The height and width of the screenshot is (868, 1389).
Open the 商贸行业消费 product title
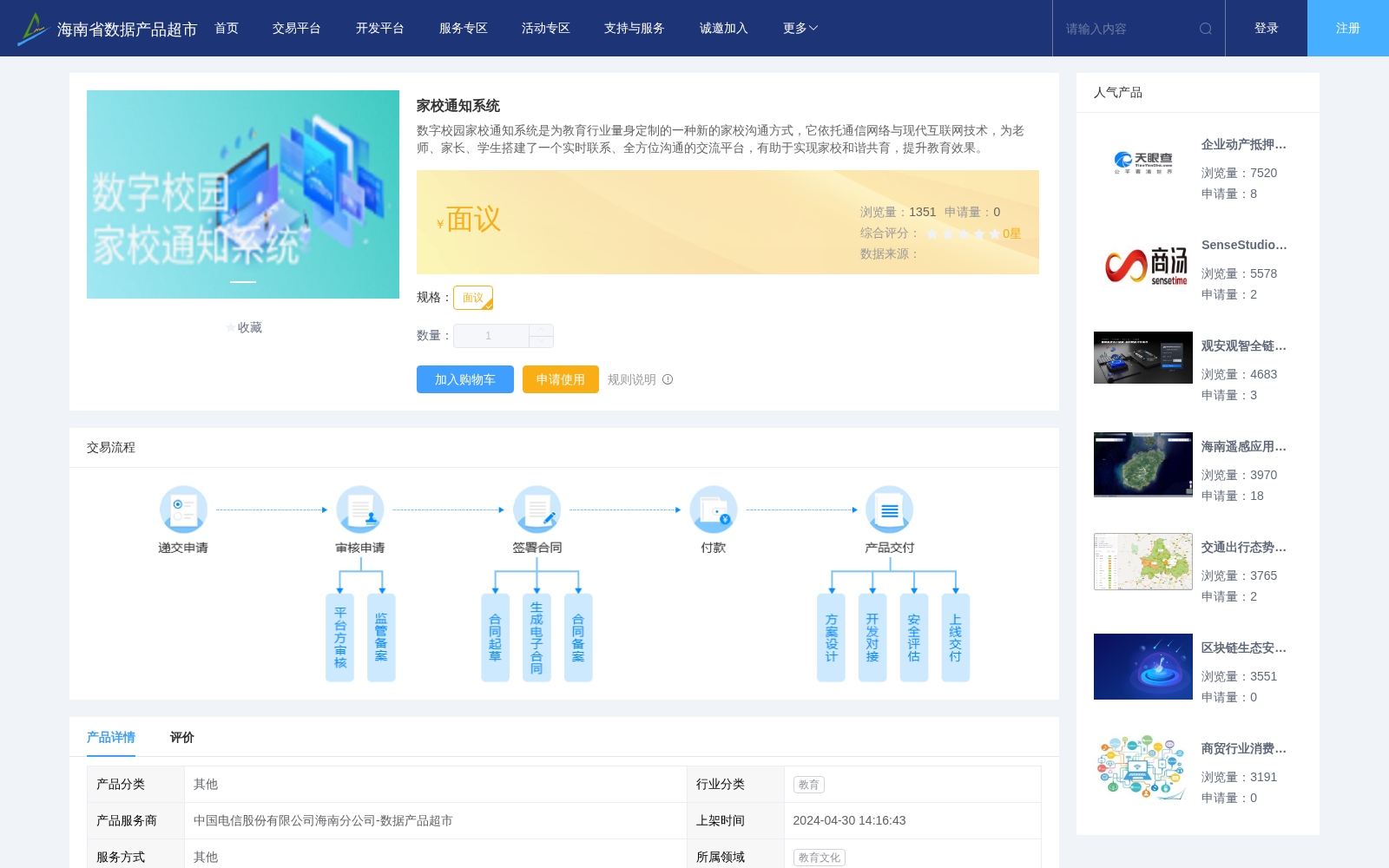point(1244,749)
